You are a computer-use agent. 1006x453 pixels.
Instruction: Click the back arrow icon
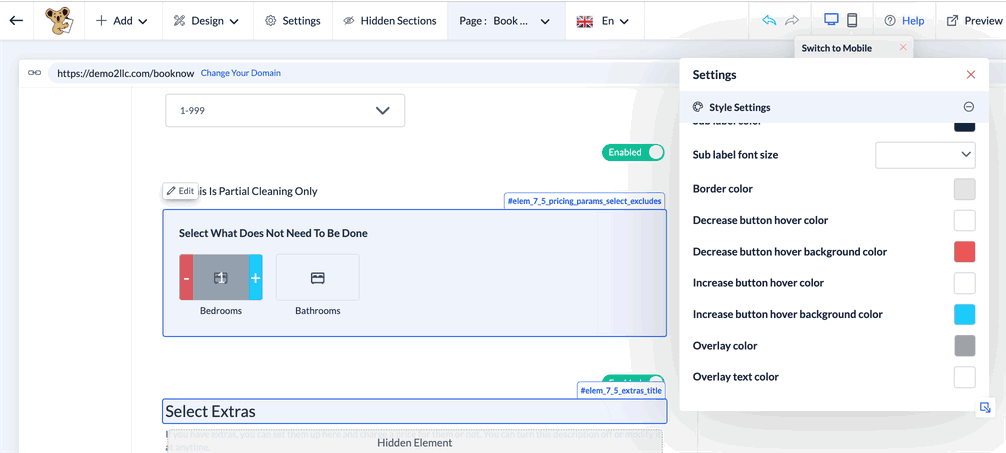click(x=16, y=20)
